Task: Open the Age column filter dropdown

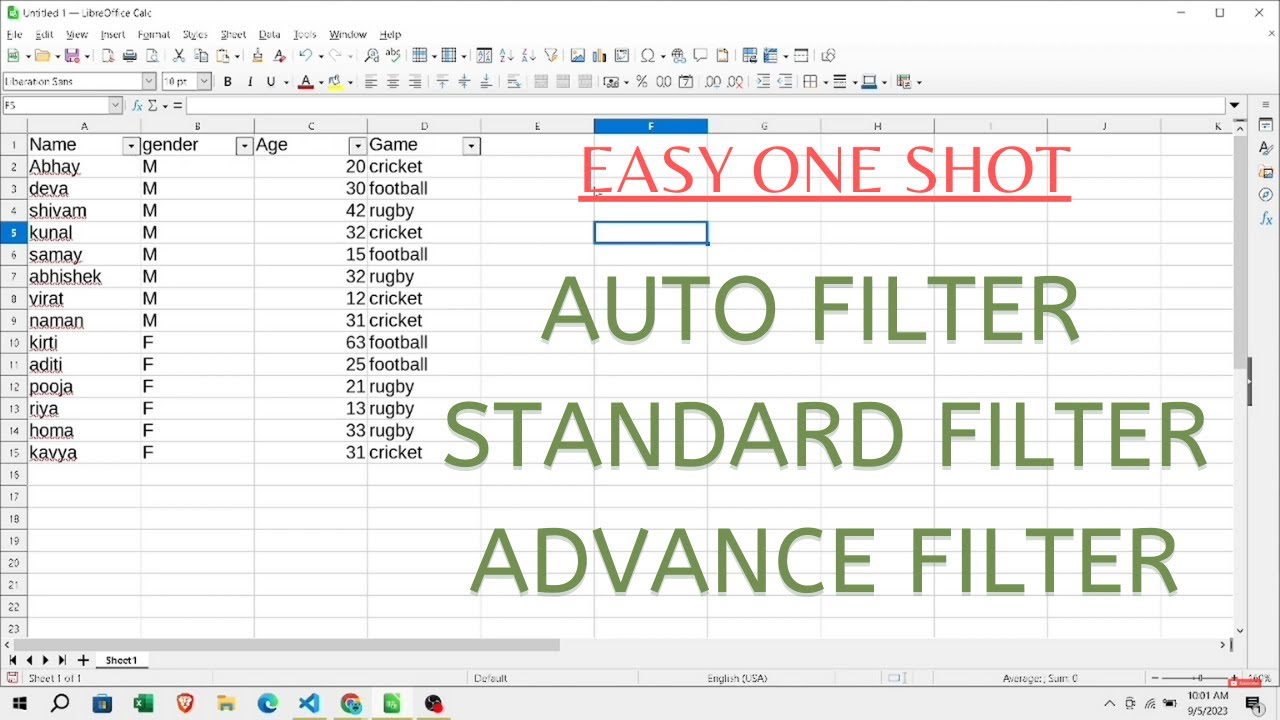Action: tap(357, 146)
